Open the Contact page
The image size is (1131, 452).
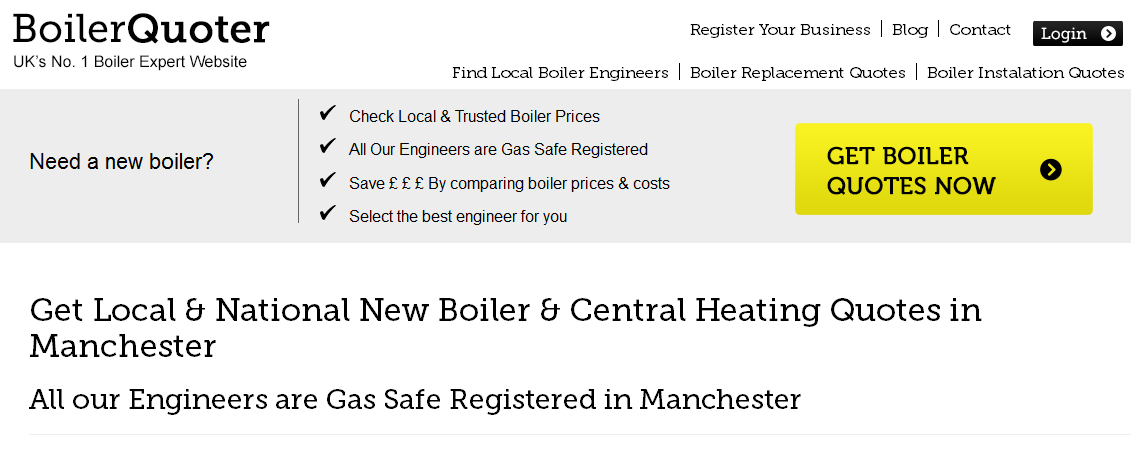pyautogui.click(x=980, y=30)
